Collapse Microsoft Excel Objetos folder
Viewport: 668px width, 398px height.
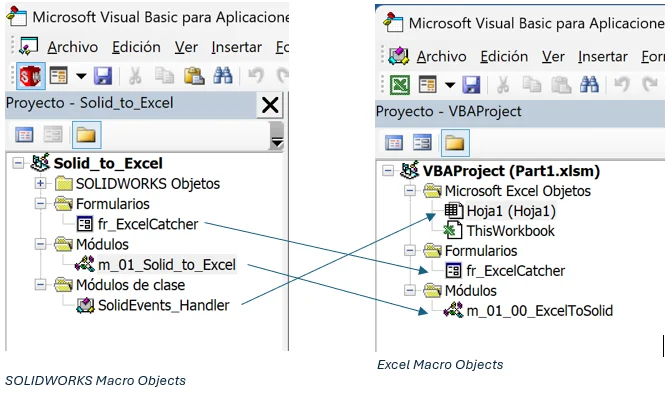click(x=409, y=190)
